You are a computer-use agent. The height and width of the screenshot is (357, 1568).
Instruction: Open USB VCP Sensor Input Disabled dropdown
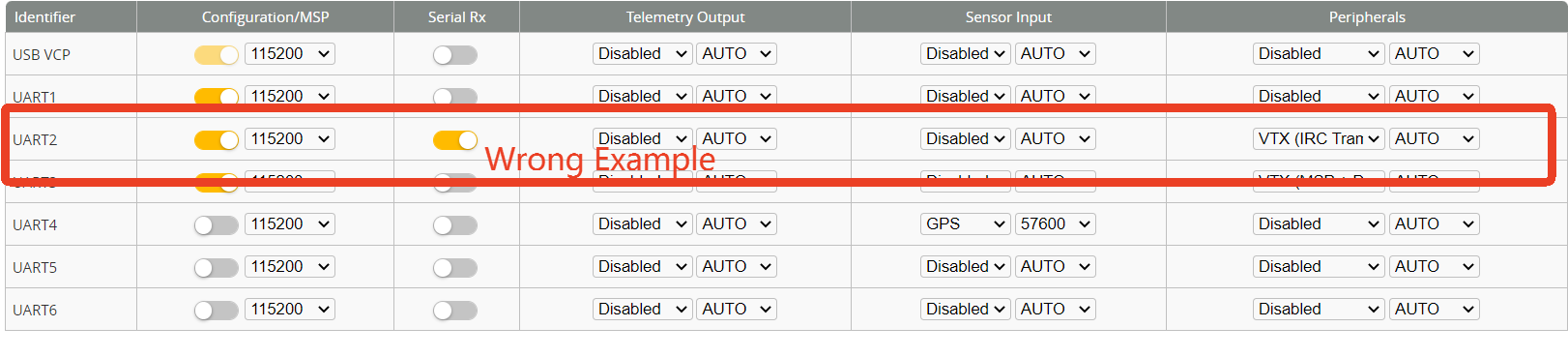[965, 54]
